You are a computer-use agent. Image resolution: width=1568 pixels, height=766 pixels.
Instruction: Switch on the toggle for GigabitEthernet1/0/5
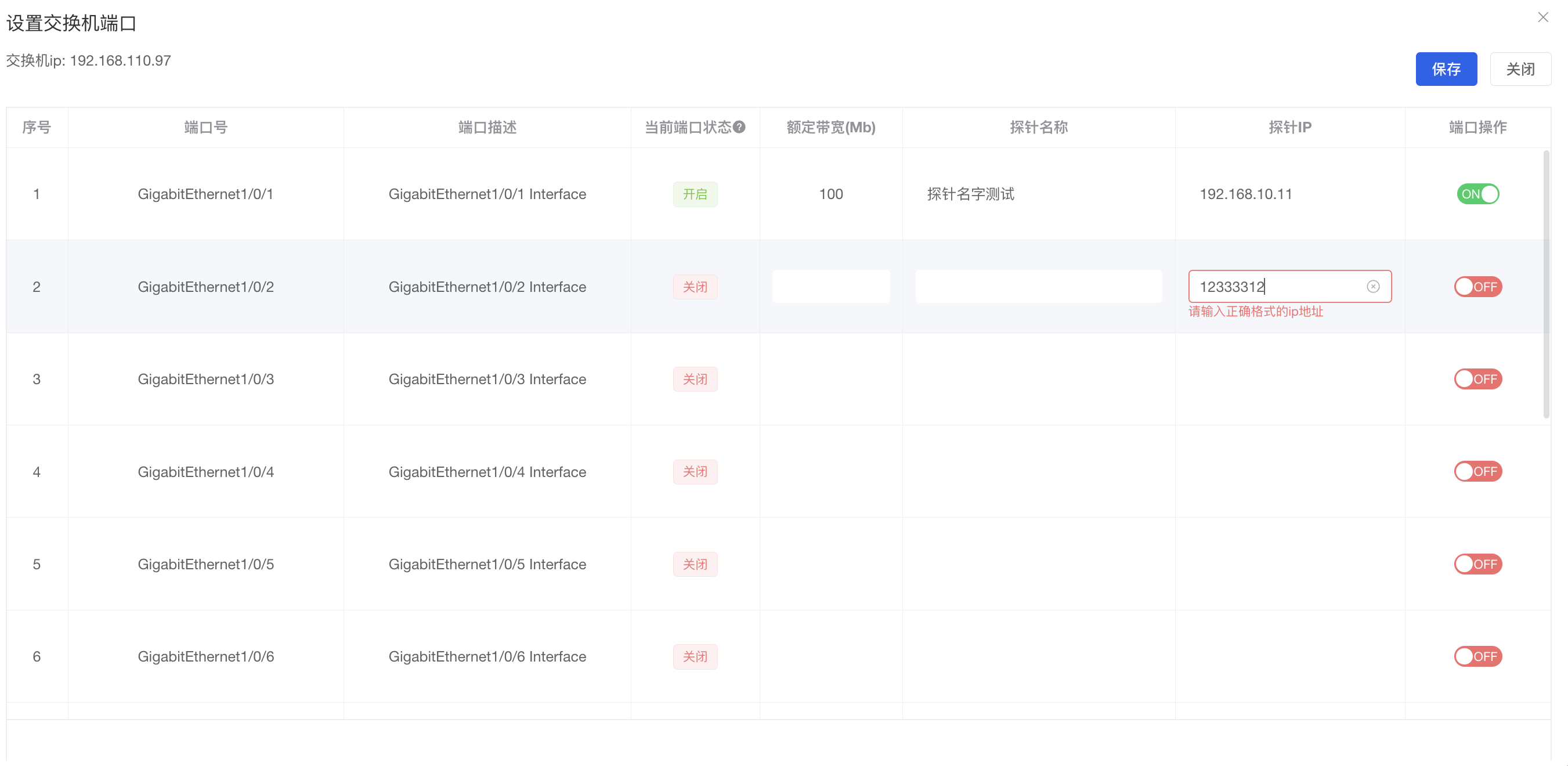click(1477, 565)
